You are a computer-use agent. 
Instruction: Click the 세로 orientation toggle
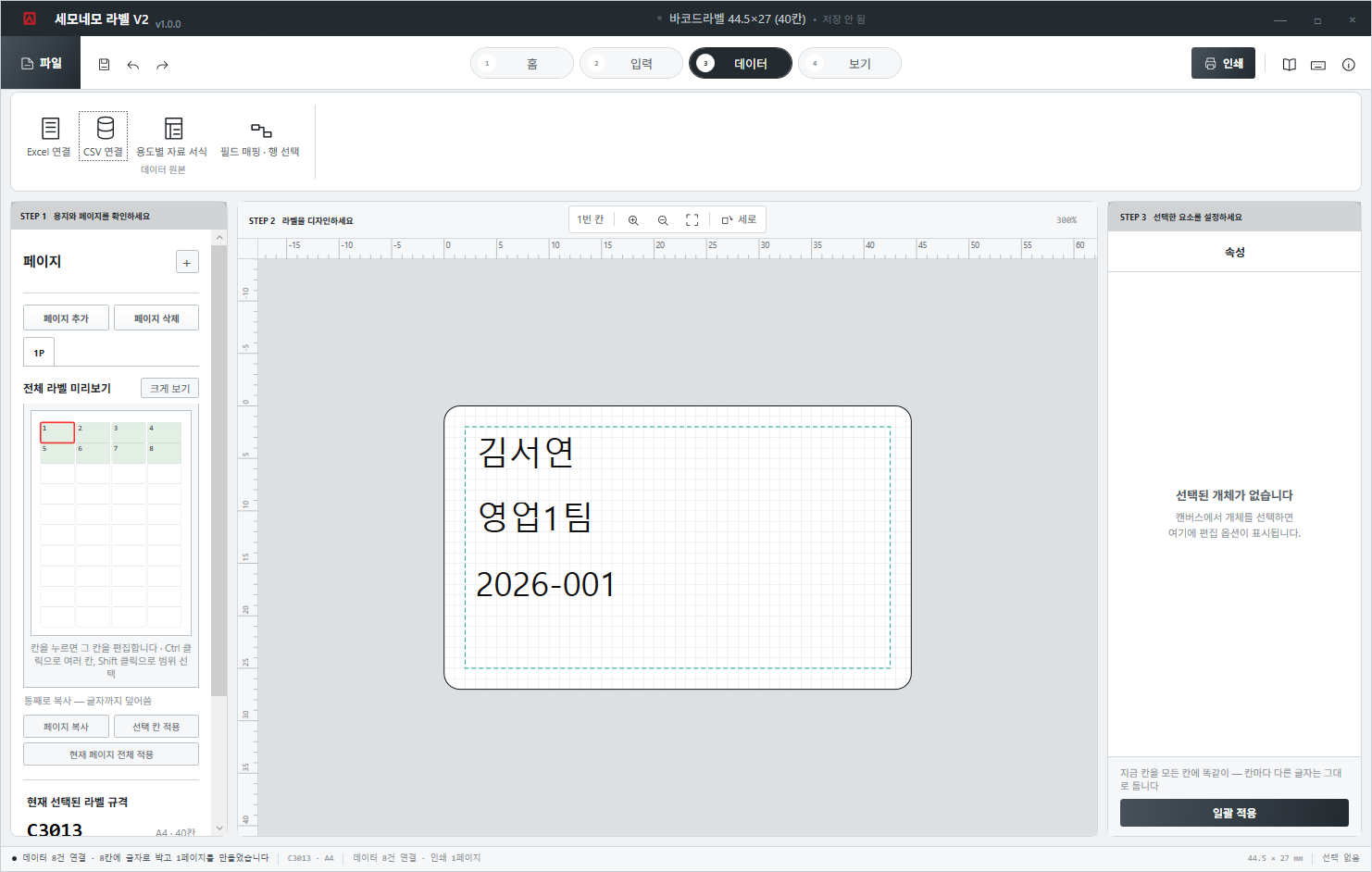pyautogui.click(x=739, y=220)
